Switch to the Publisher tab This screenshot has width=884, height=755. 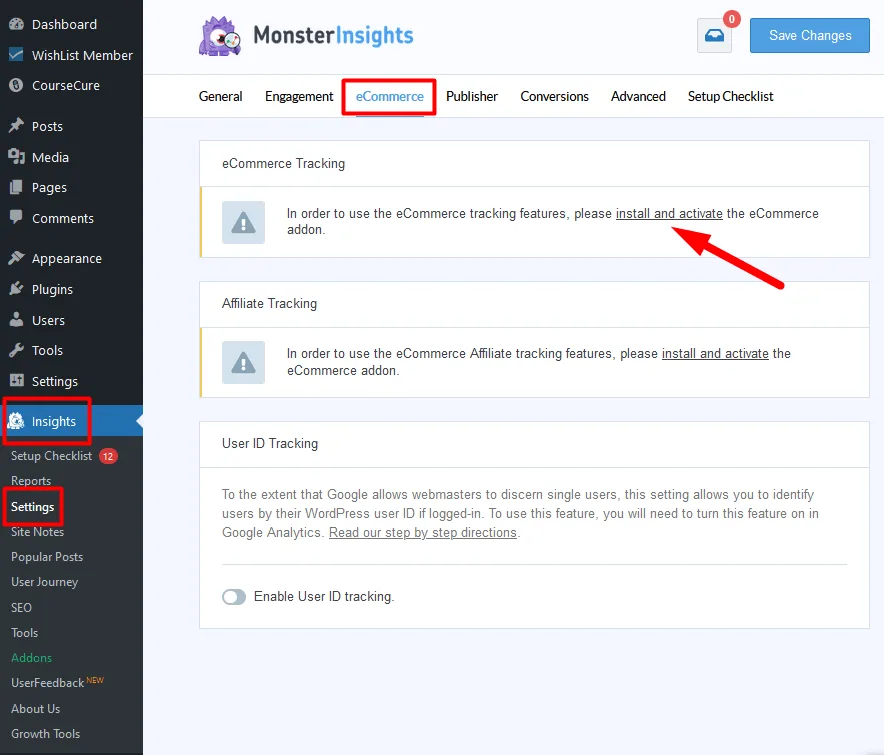coord(472,97)
